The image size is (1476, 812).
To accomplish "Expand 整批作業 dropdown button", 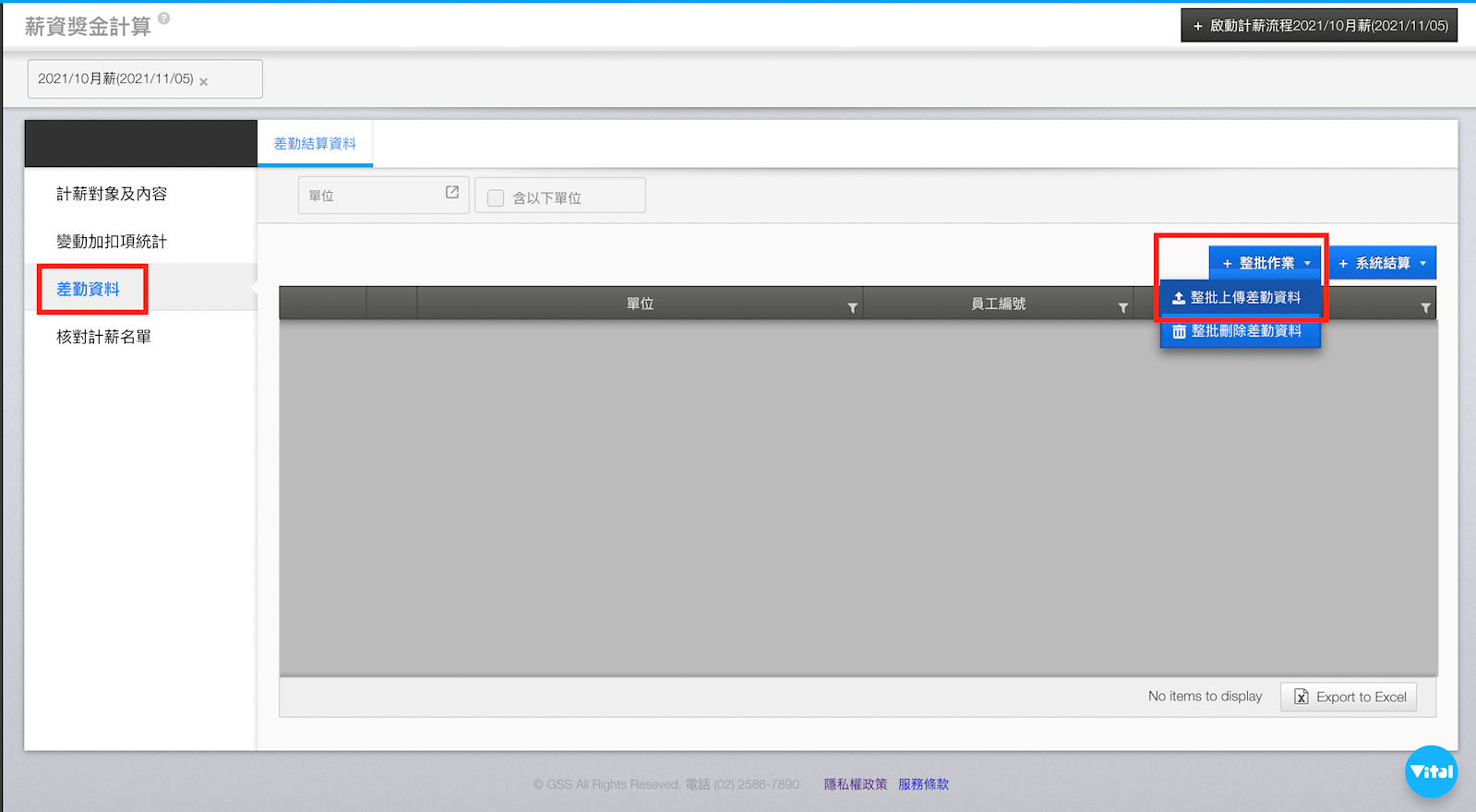I will coord(1266,263).
